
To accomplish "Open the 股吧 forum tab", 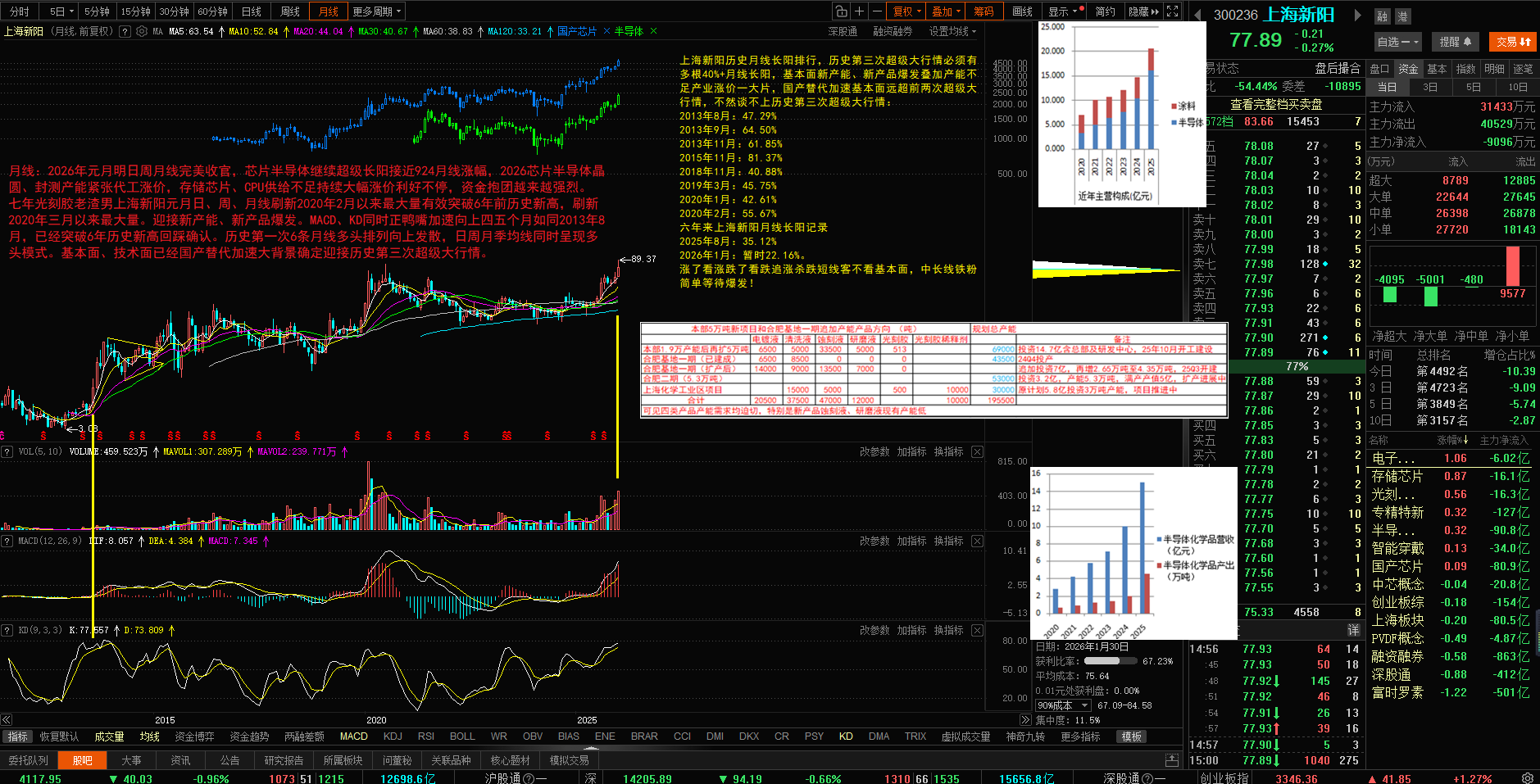I will coord(82,760).
